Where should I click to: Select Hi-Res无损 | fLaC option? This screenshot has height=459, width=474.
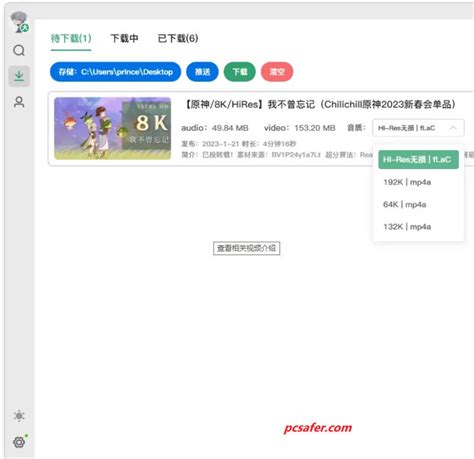(x=418, y=160)
